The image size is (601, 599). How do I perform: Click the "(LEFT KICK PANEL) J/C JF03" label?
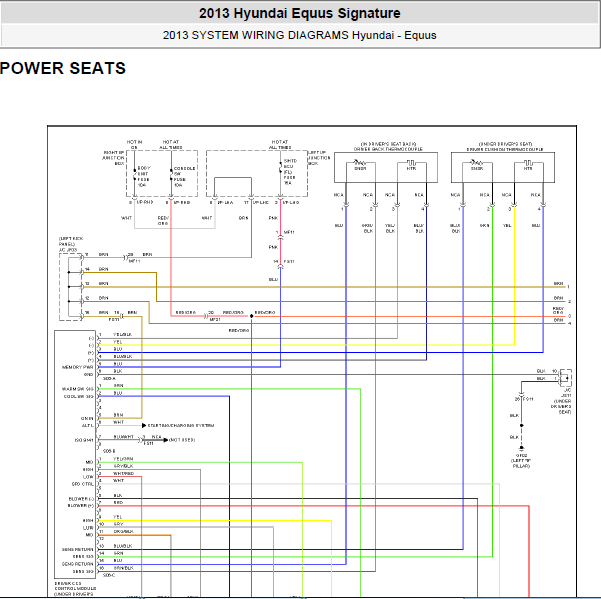71,244
